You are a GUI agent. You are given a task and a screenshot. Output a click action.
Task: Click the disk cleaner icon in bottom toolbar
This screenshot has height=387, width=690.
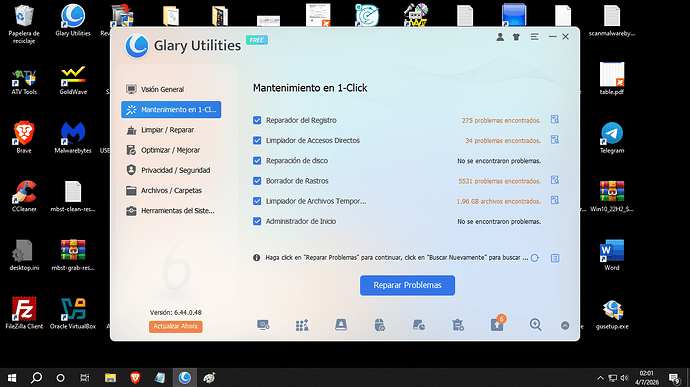click(341, 325)
